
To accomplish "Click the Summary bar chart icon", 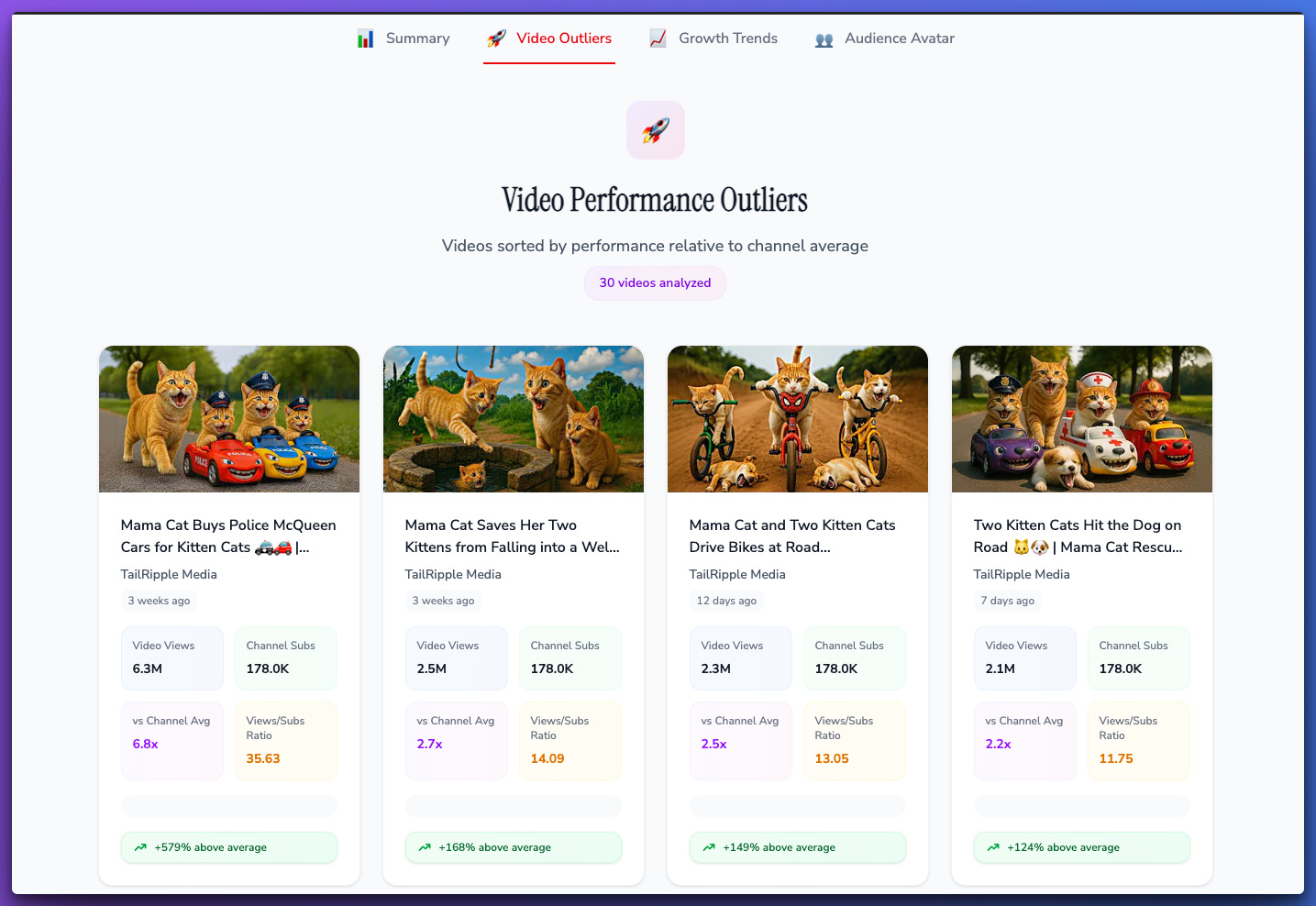I will pos(365,39).
